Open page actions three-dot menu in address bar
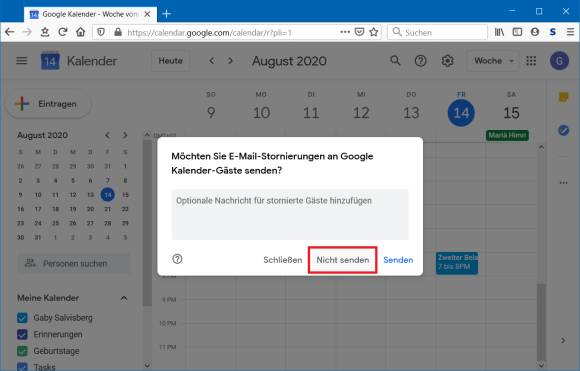The height and width of the screenshot is (371, 580). click(345, 32)
